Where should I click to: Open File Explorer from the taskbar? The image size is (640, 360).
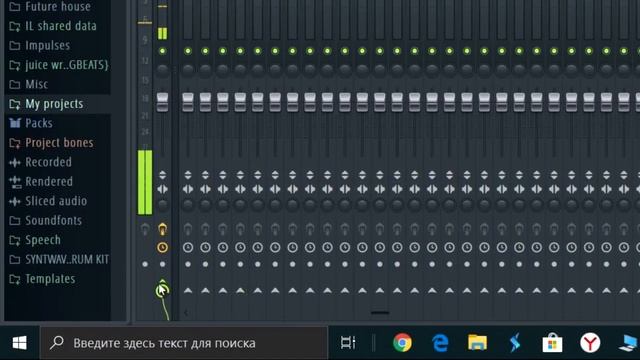pos(478,343)
